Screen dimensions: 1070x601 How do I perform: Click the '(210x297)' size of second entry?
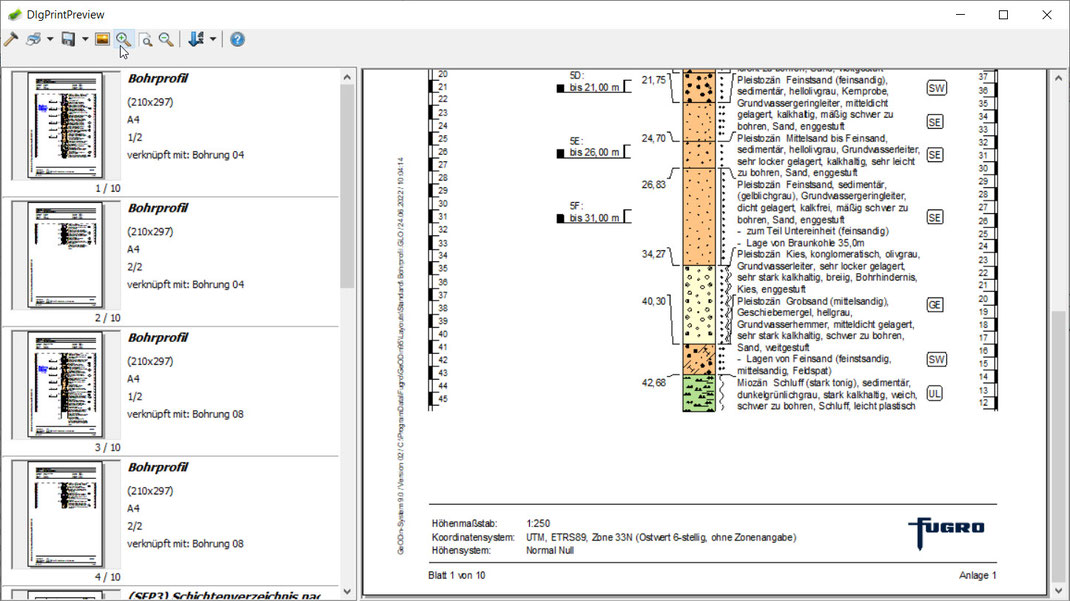coord(150,232)
